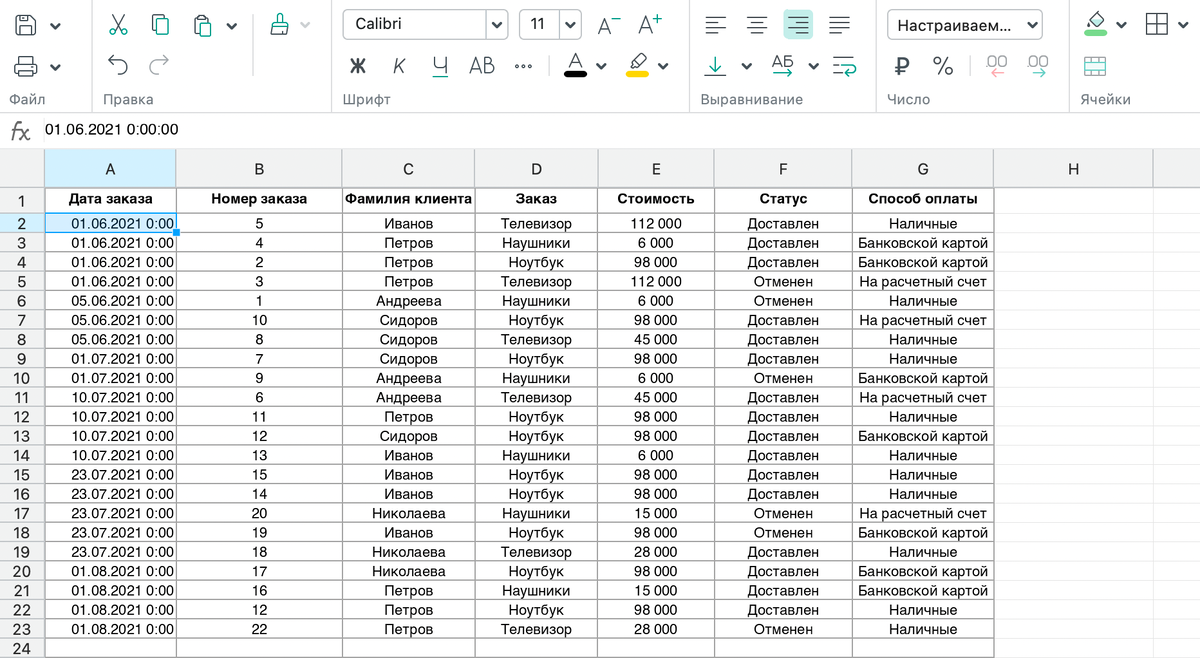Image resolution: width=1200 pixels, height=658 pixels.
Task: Expand the borders dropdown arrow
Action: [x=1184, y=26]
